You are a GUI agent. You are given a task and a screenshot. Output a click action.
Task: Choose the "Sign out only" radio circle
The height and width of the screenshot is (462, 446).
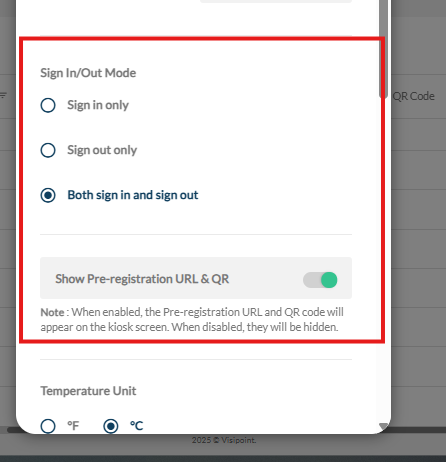(x=48, y=150)
